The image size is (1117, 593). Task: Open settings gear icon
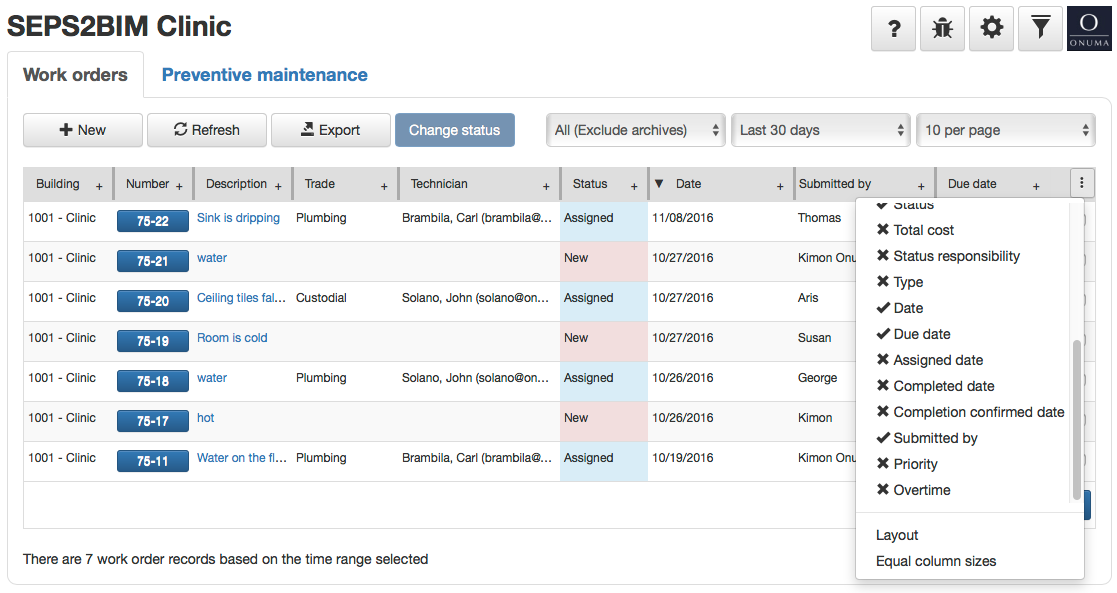[991, 29]
